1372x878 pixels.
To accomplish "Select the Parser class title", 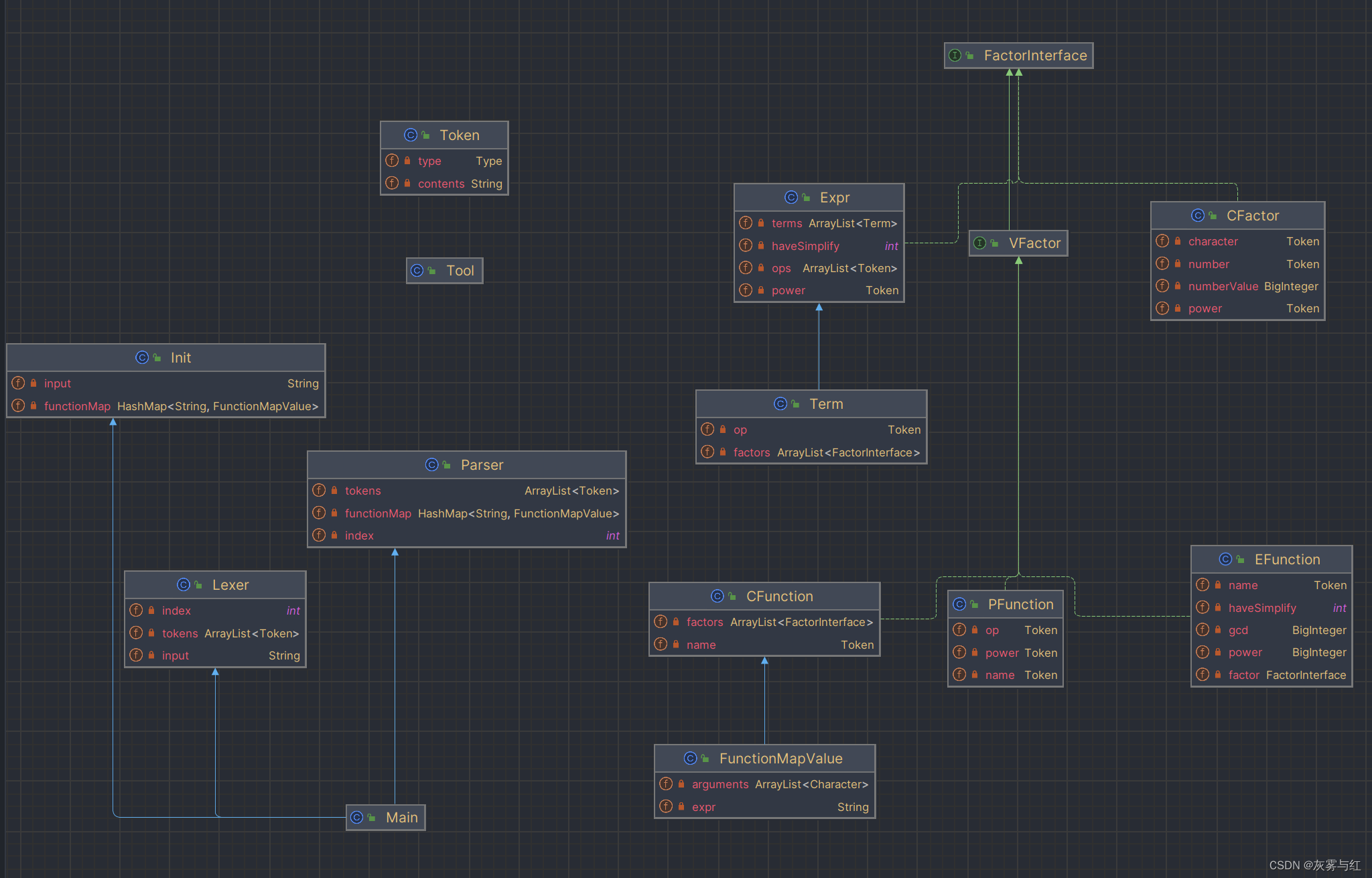I will (x=482, y=465).
